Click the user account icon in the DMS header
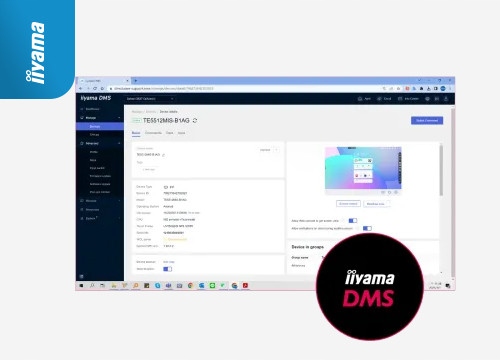 click(446, 99)
